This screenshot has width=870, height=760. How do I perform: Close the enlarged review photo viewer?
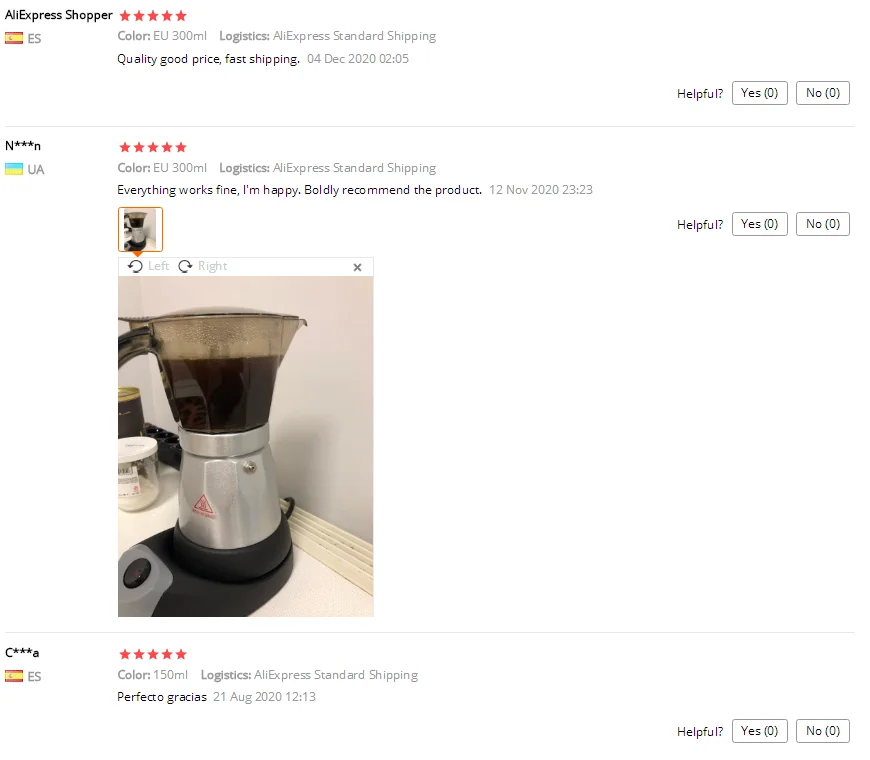tap(358, 268)
